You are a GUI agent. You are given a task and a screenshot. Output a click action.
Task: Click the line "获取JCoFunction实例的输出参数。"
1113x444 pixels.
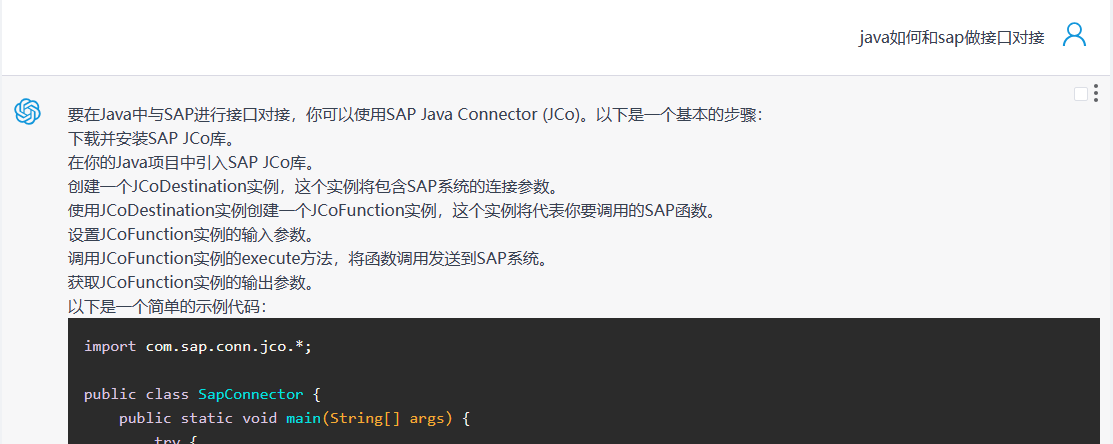[x=191, y=283]
